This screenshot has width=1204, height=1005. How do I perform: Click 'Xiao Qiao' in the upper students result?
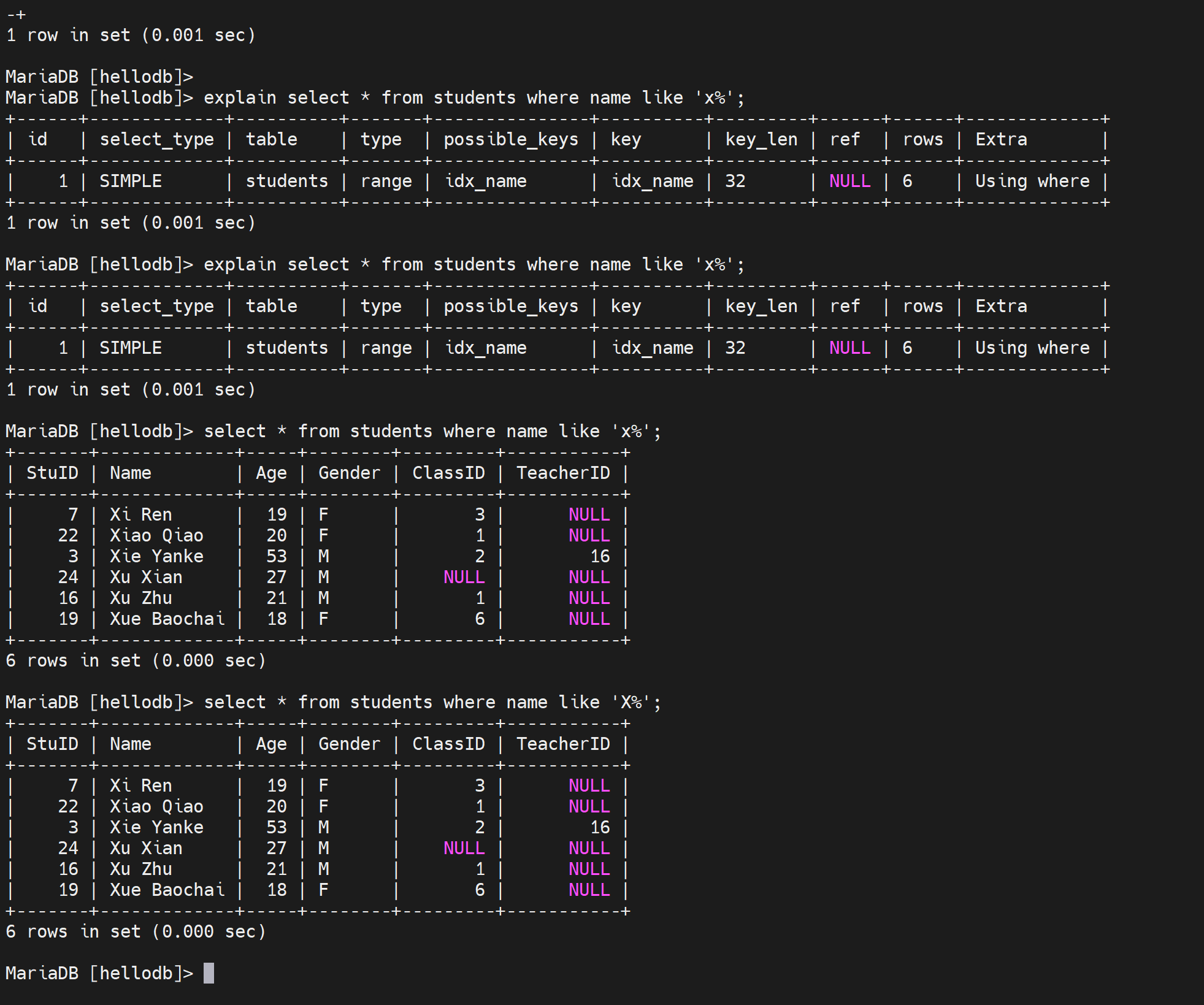point(156,535)
